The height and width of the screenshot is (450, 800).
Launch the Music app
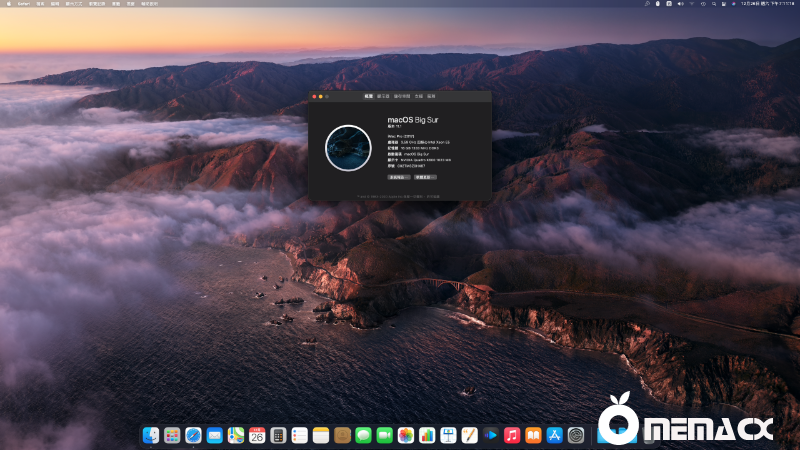pyautogui.click(x=512, y=435)
